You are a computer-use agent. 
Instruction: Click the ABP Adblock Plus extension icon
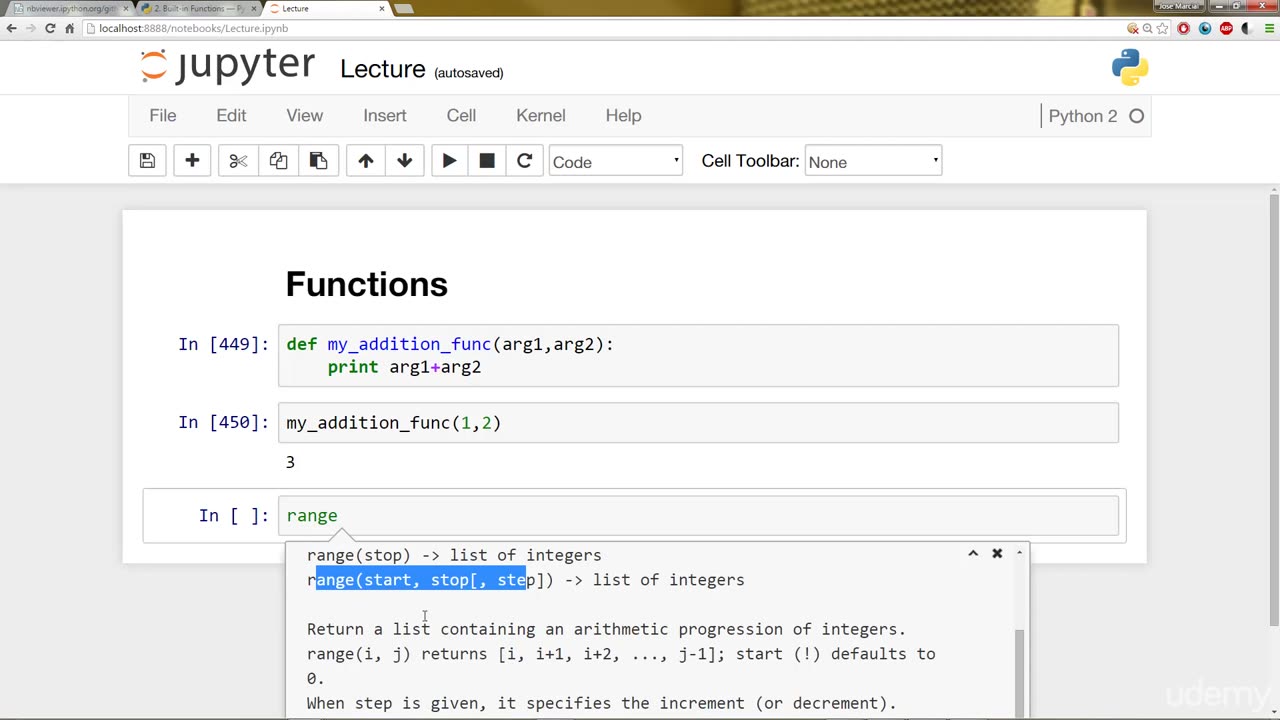(1226, 29)
